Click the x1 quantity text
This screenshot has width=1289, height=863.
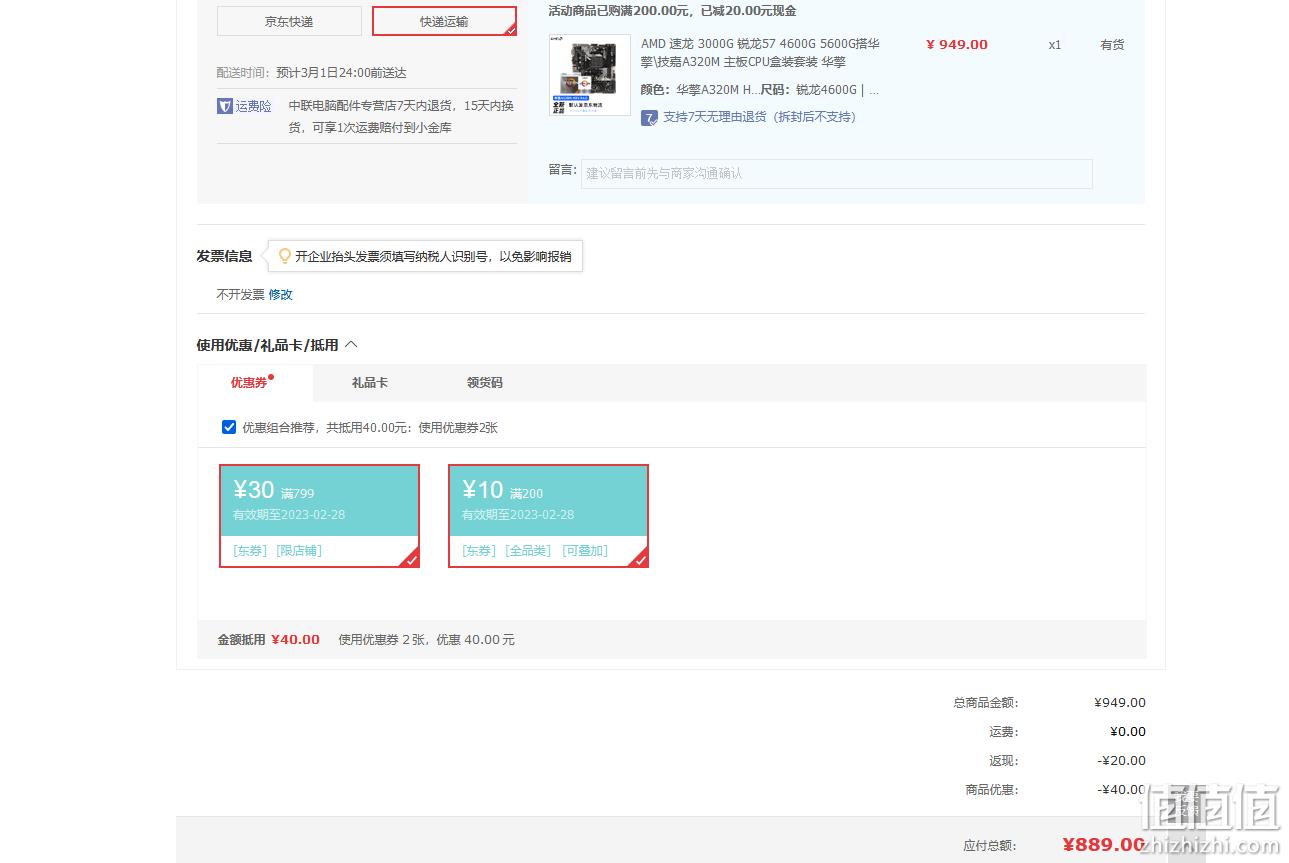[x=1055, y=45]
